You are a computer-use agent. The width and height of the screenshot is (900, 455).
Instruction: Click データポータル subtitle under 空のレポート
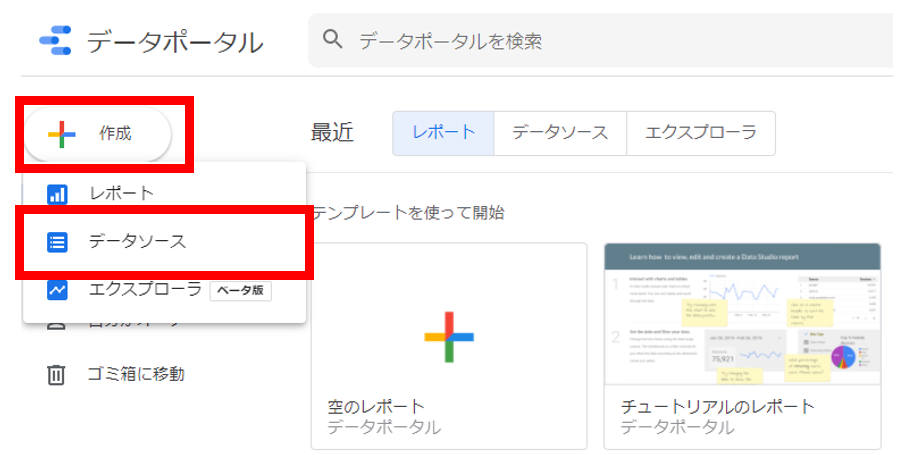click(384, 427)
